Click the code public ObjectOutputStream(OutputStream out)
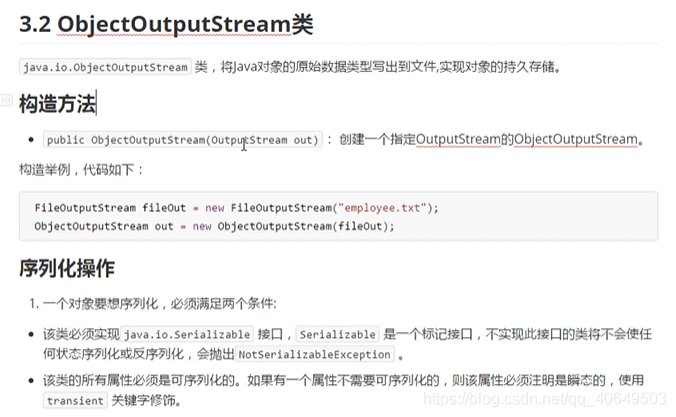This screenshot has width=676, height=417. click(x=182, y=140)
